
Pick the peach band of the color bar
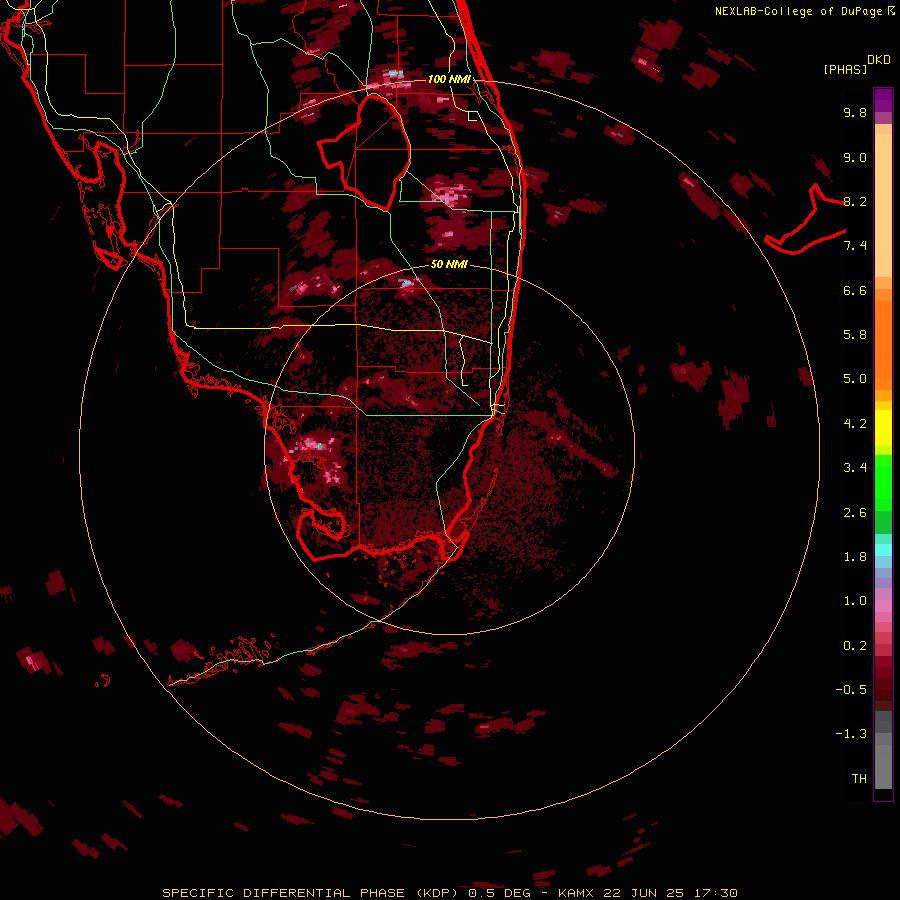[x=883, y=205]
